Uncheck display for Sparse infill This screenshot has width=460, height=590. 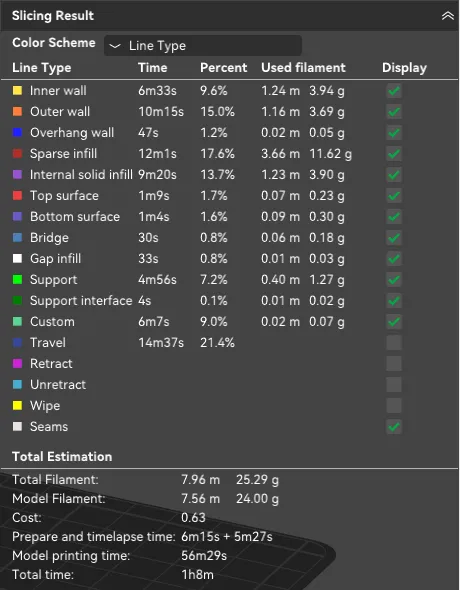click(x=394, y=154)
